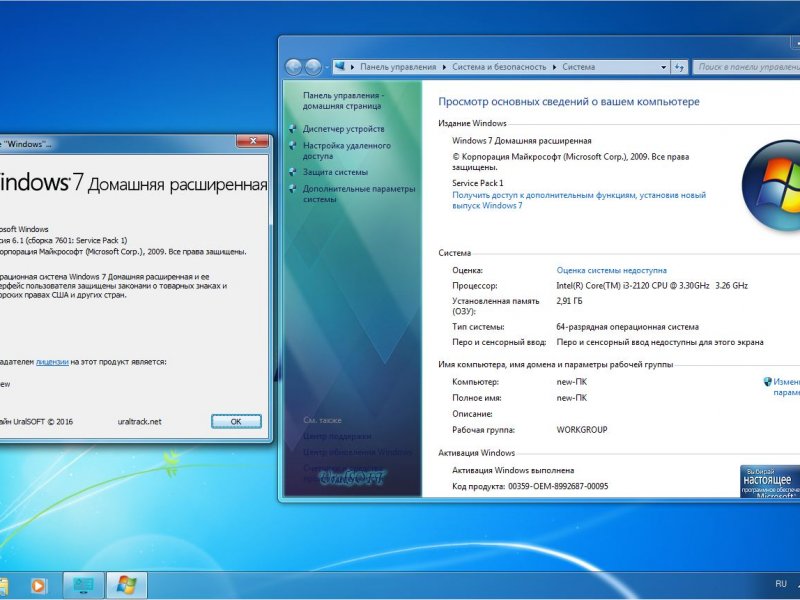
Task: Click Активация Windows выполнена text
Action: coord(513,470)
